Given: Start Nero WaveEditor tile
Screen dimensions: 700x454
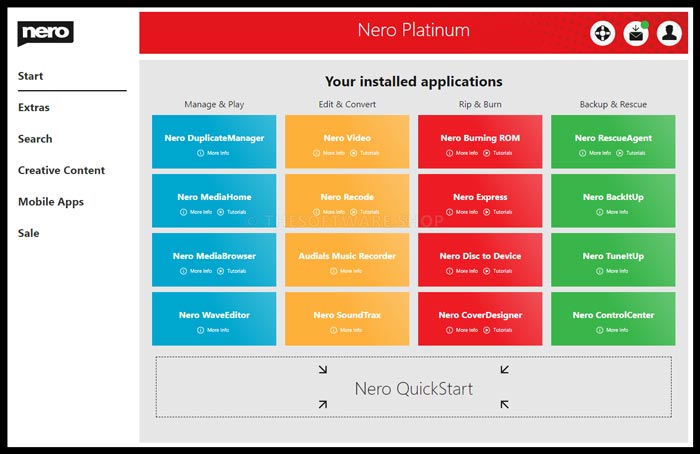Looking at the screenshot, I should [214, 319].
